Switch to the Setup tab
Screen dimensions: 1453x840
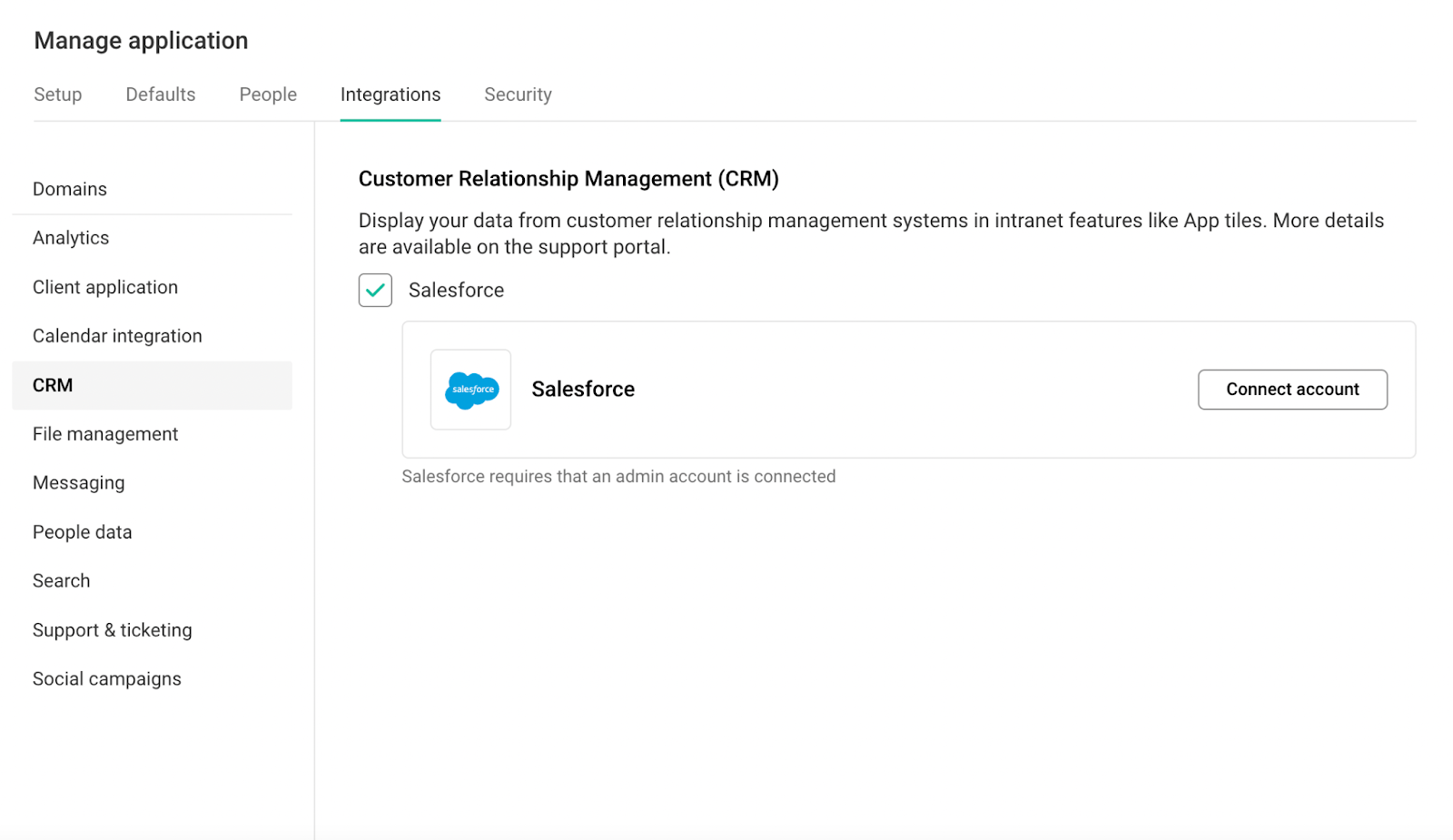pyautogui.click(x=57, y=94)
